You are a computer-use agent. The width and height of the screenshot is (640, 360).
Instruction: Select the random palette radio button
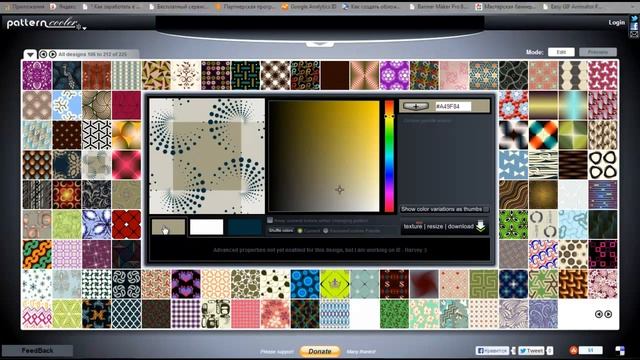326,231
